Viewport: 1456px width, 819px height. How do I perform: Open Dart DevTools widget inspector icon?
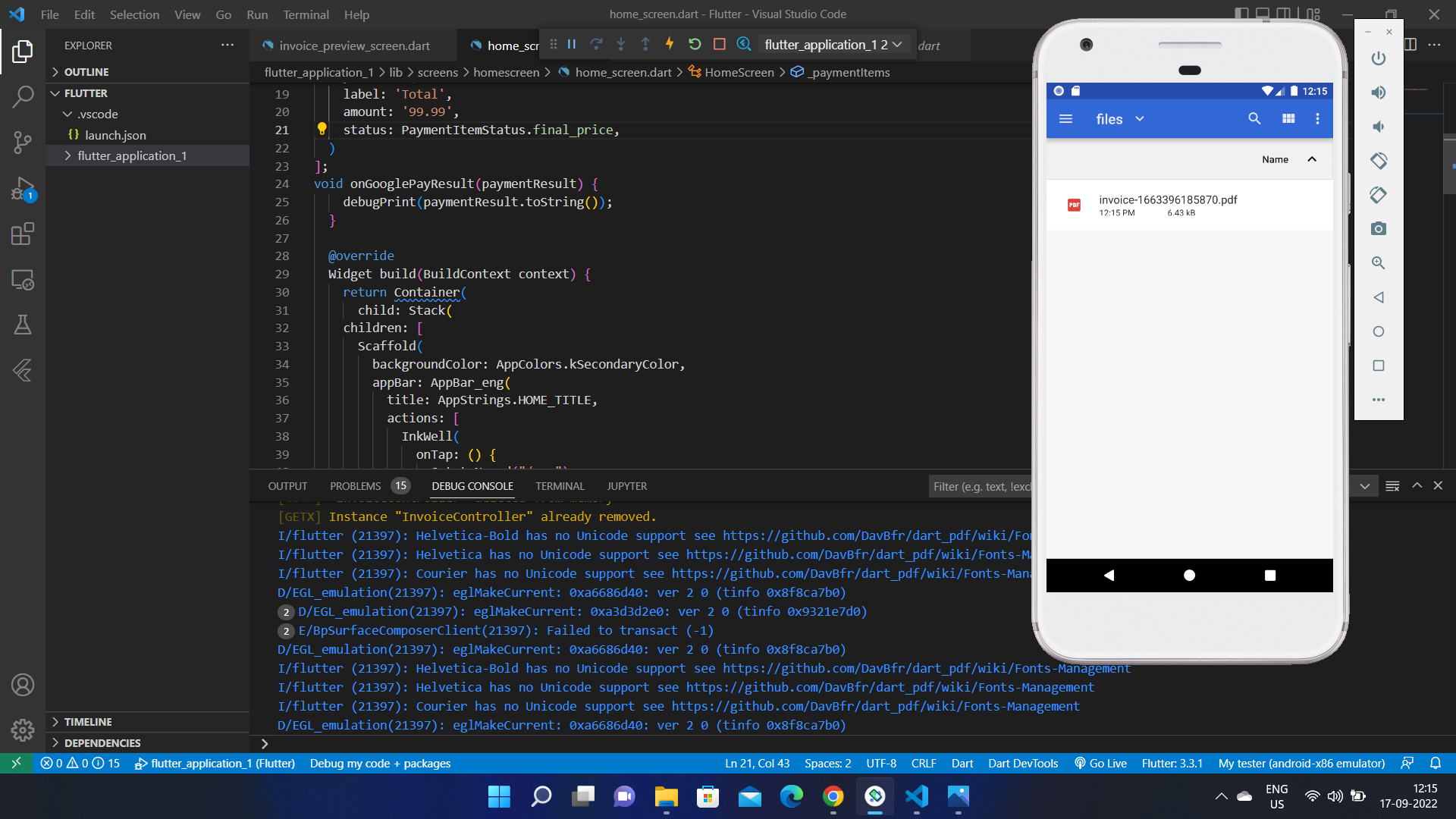(x=744, y=45)
